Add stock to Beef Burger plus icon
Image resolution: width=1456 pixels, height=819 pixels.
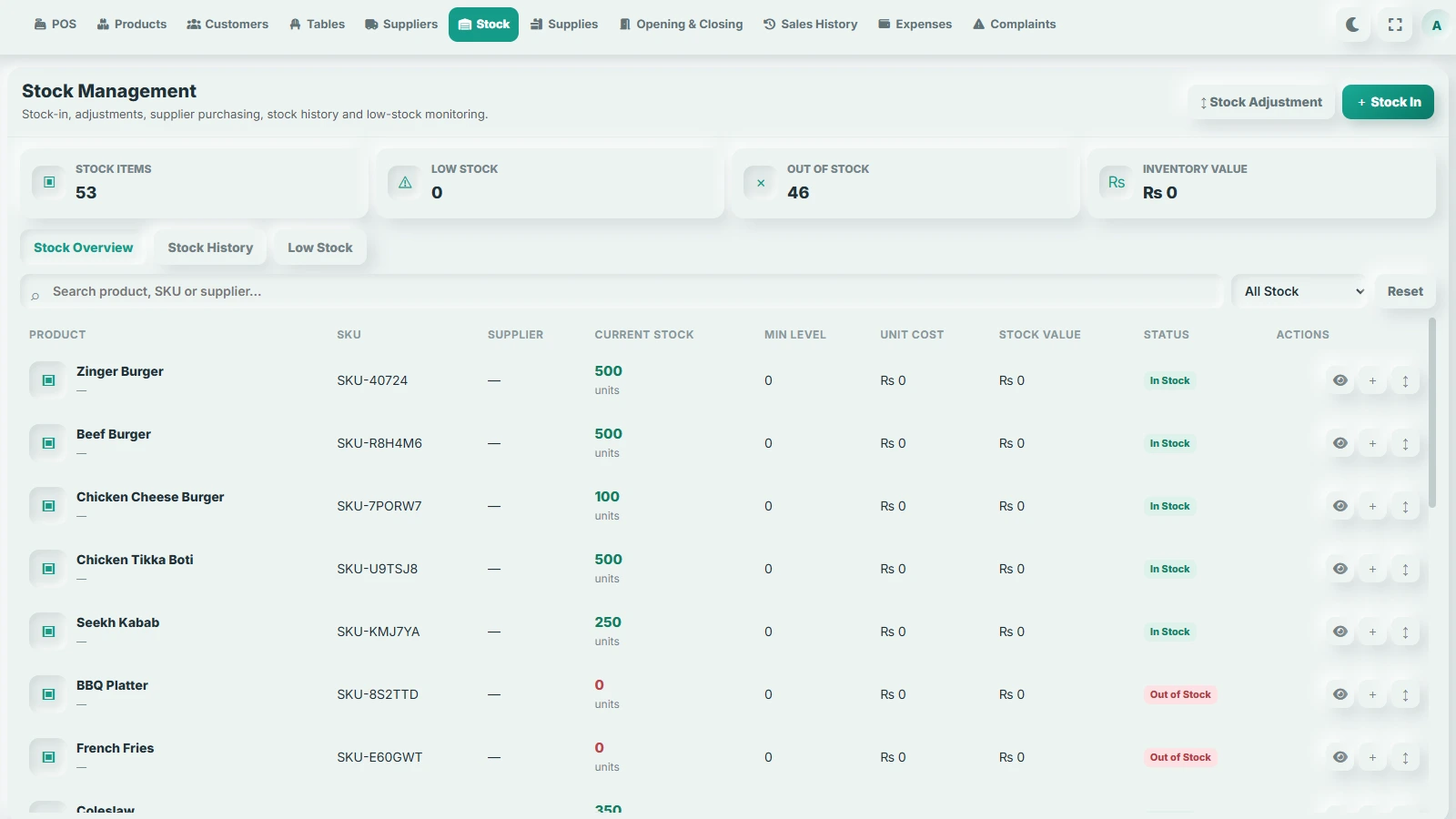coord(1372,443)
